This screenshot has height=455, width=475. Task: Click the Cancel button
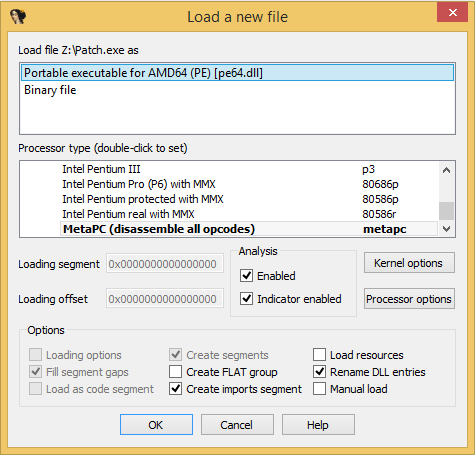pyautogui.click(x=237, y=425)
